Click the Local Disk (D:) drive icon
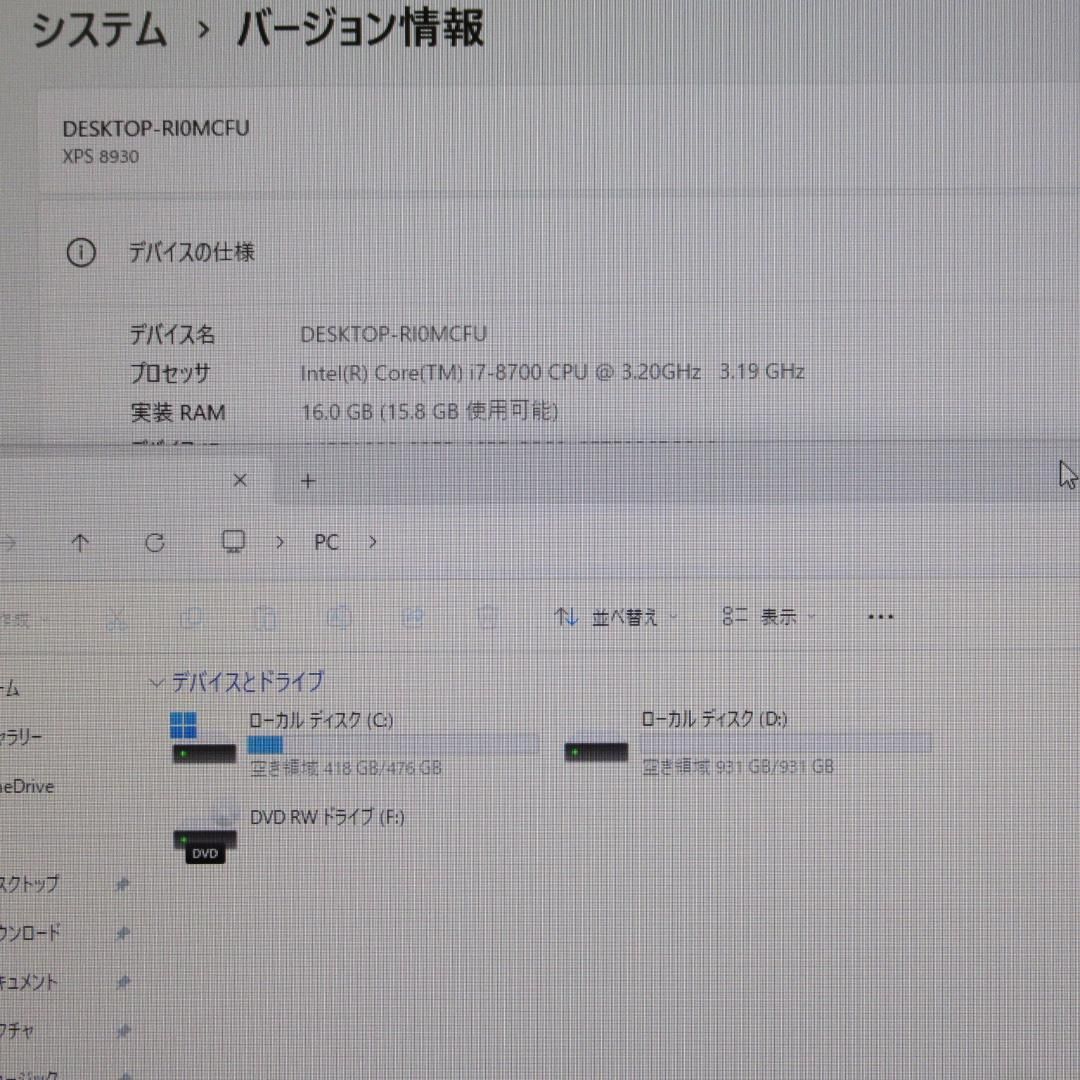This screenshot has width=1080, height=1080. click(596, 750)
